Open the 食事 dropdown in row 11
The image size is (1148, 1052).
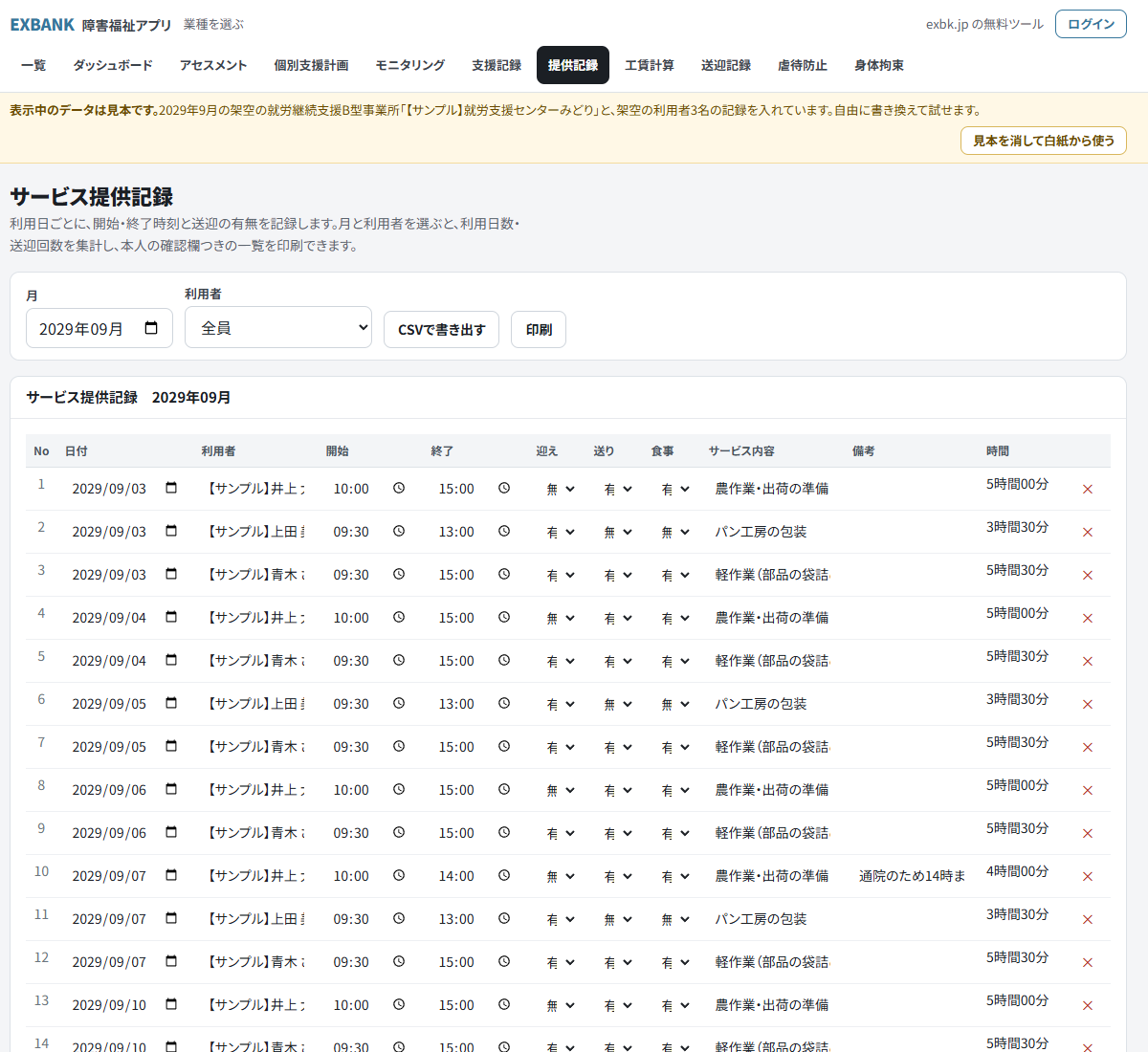tap(675, 919)
